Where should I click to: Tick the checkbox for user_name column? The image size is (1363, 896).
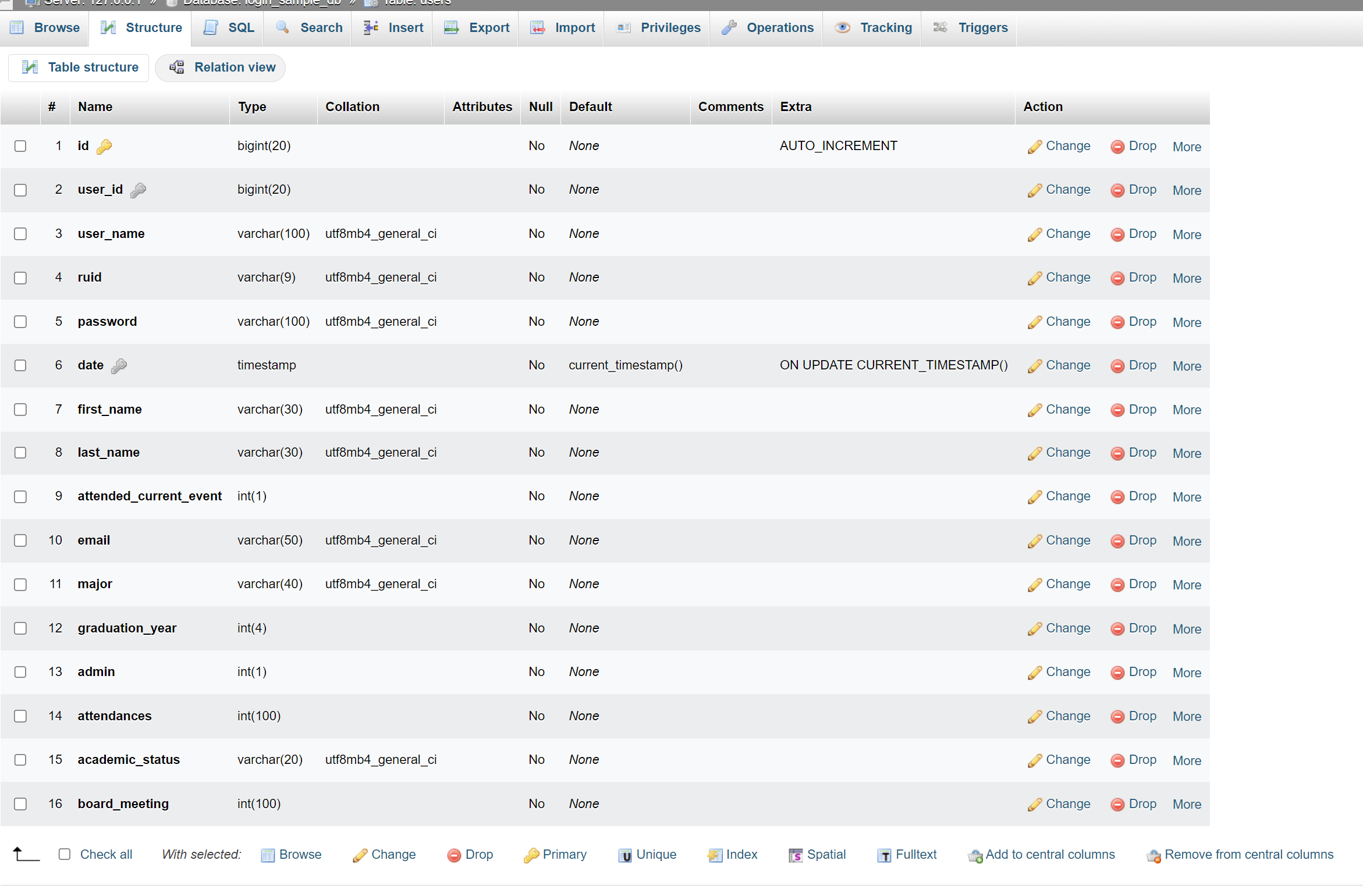click(x=20, y=234)
